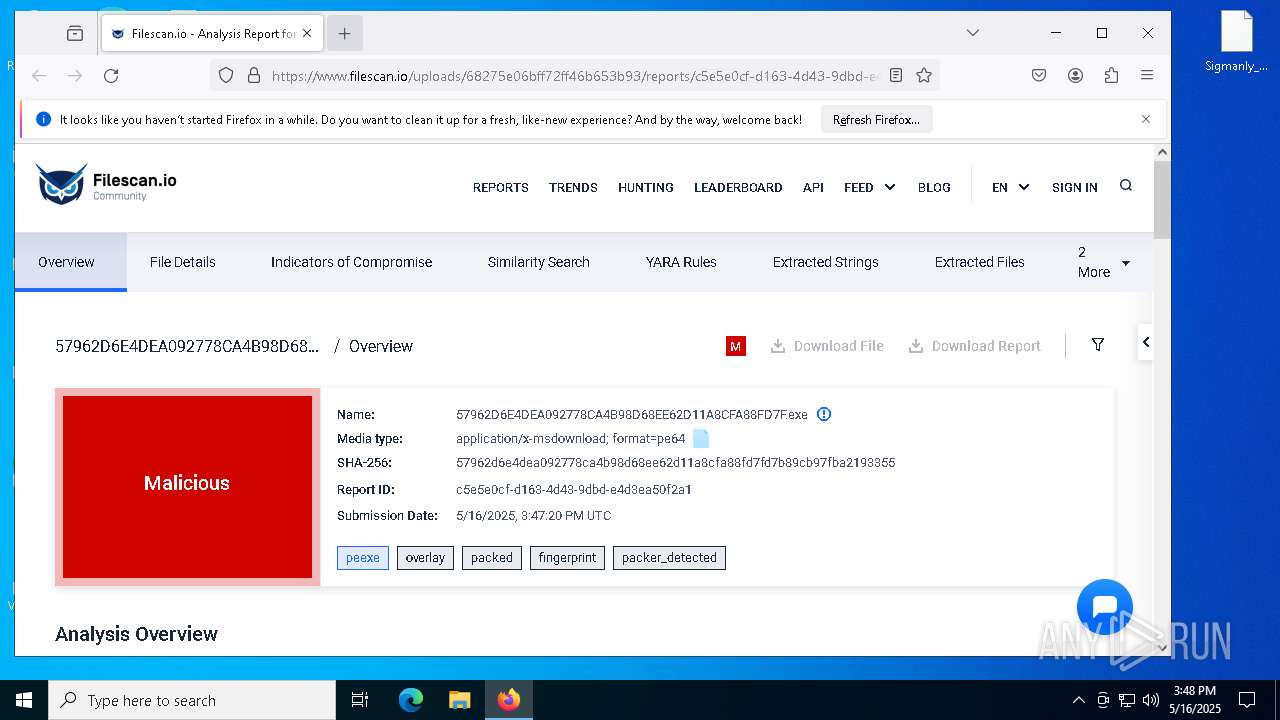1280x720 pixels.
Task: Click the page vertical scrollbar
Action: (x=1162, y=199)
